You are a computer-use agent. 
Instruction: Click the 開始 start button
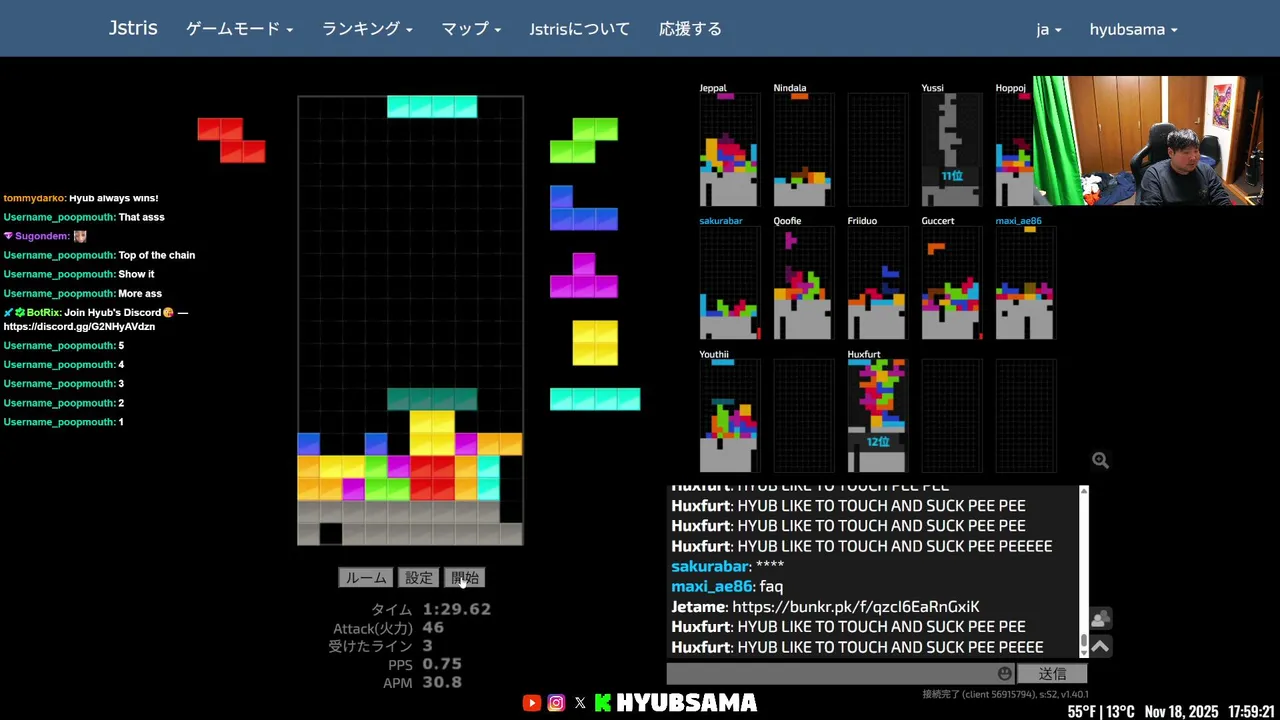[x=465, y=578]
